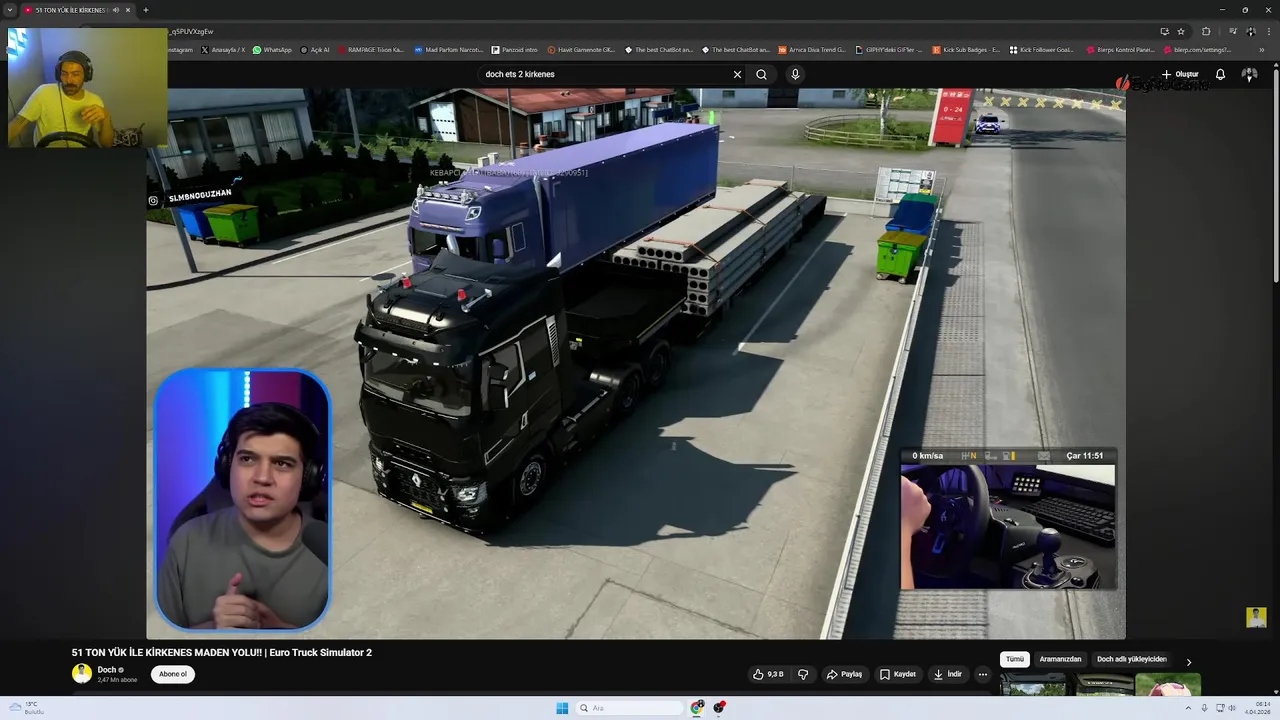The height and width of the screenshot is (720, 1280).
Task: Subscribe using the Abone ol button
Action: (x=173, y=674)
